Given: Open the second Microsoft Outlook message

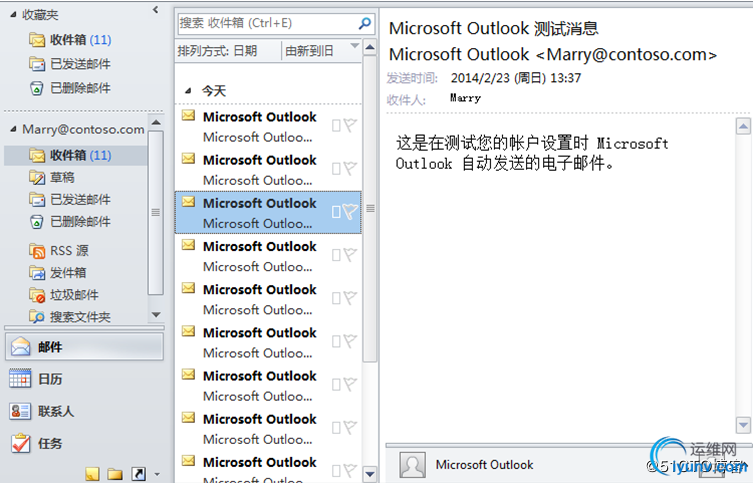Looking at the screenshot, I should point(268,169).
